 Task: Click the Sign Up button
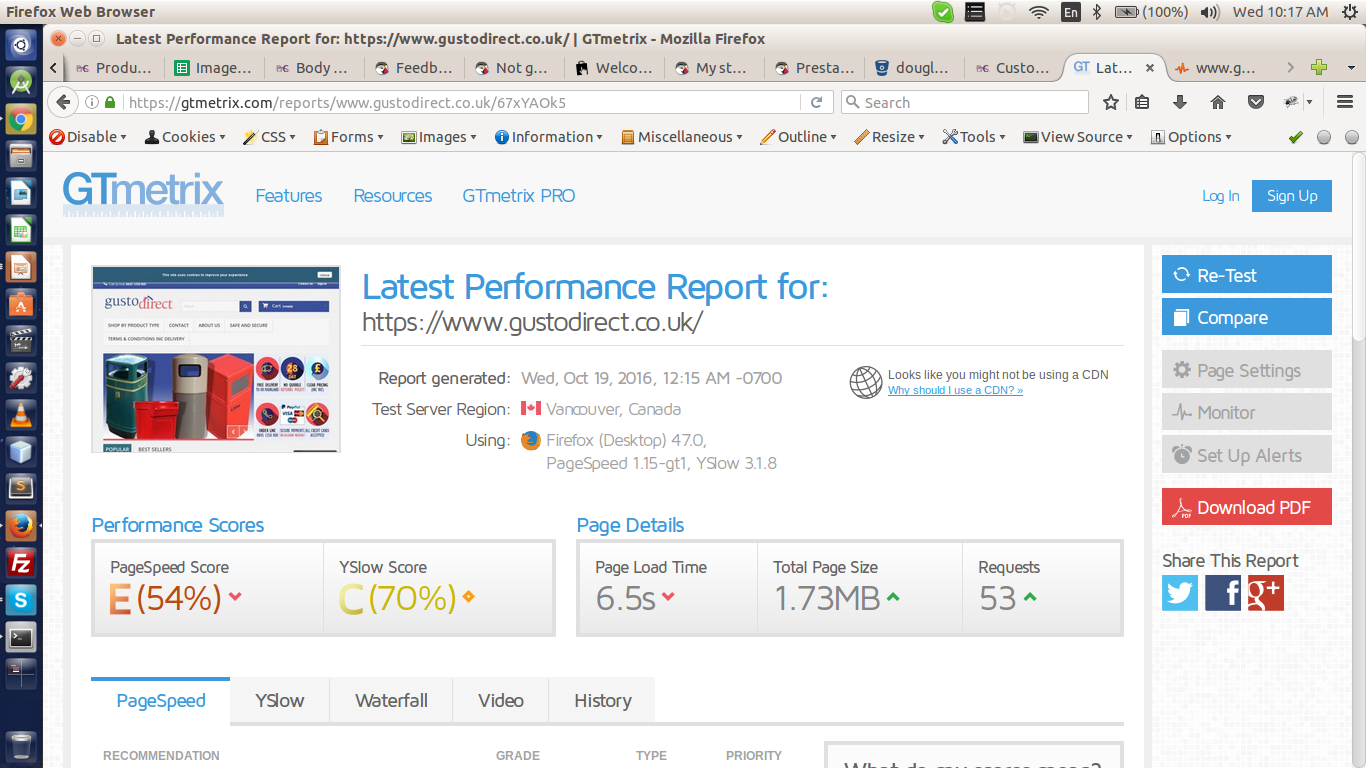(x=1292, y=196)
